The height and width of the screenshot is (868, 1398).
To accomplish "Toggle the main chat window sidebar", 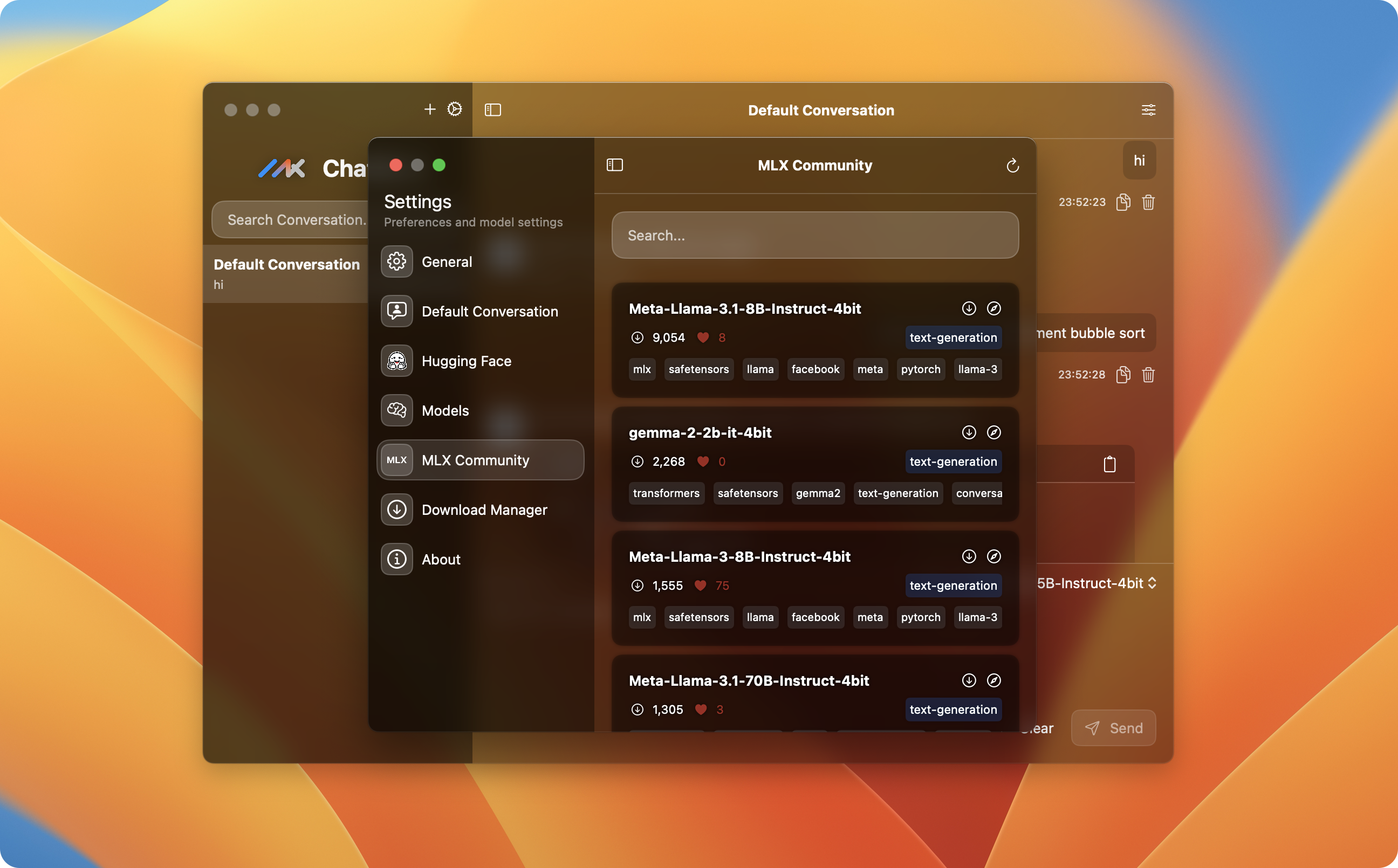I will [492, 109].
